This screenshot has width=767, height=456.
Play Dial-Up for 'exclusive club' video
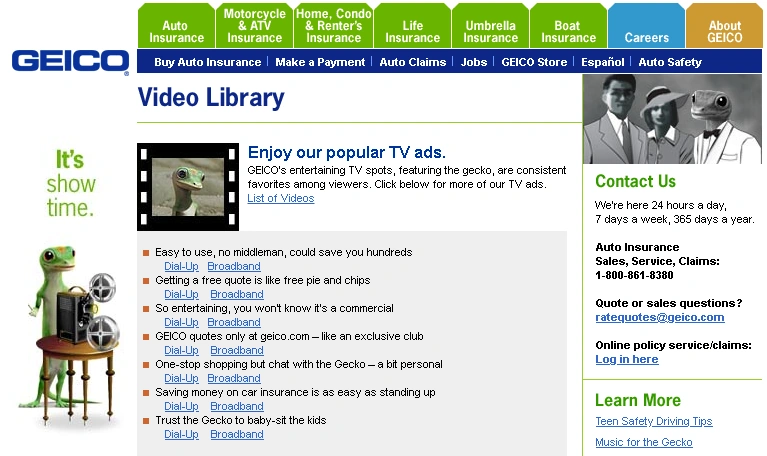(181, 350)
